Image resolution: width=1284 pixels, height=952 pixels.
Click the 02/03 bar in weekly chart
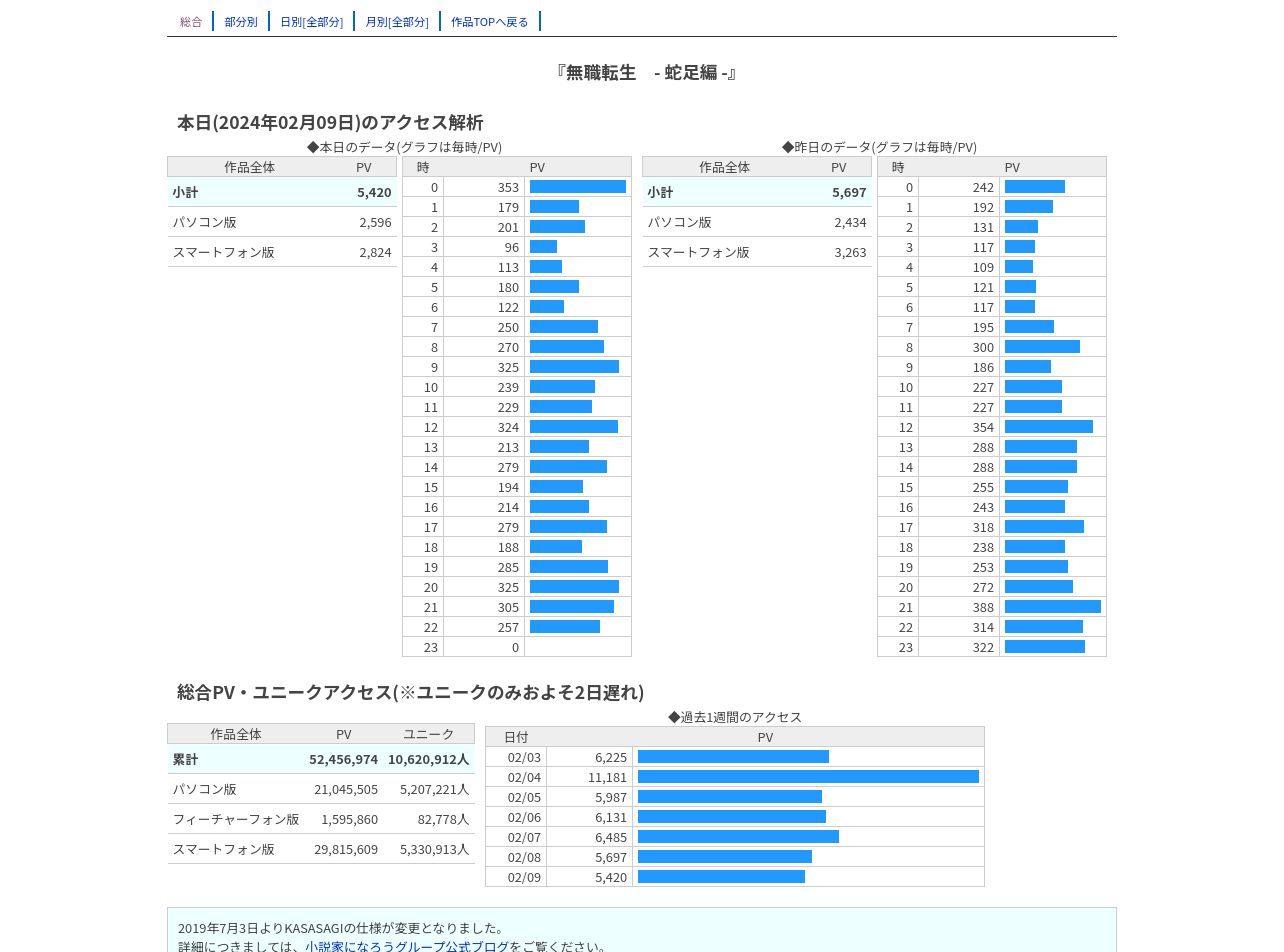pyautogui.click(x=733, y=757)
